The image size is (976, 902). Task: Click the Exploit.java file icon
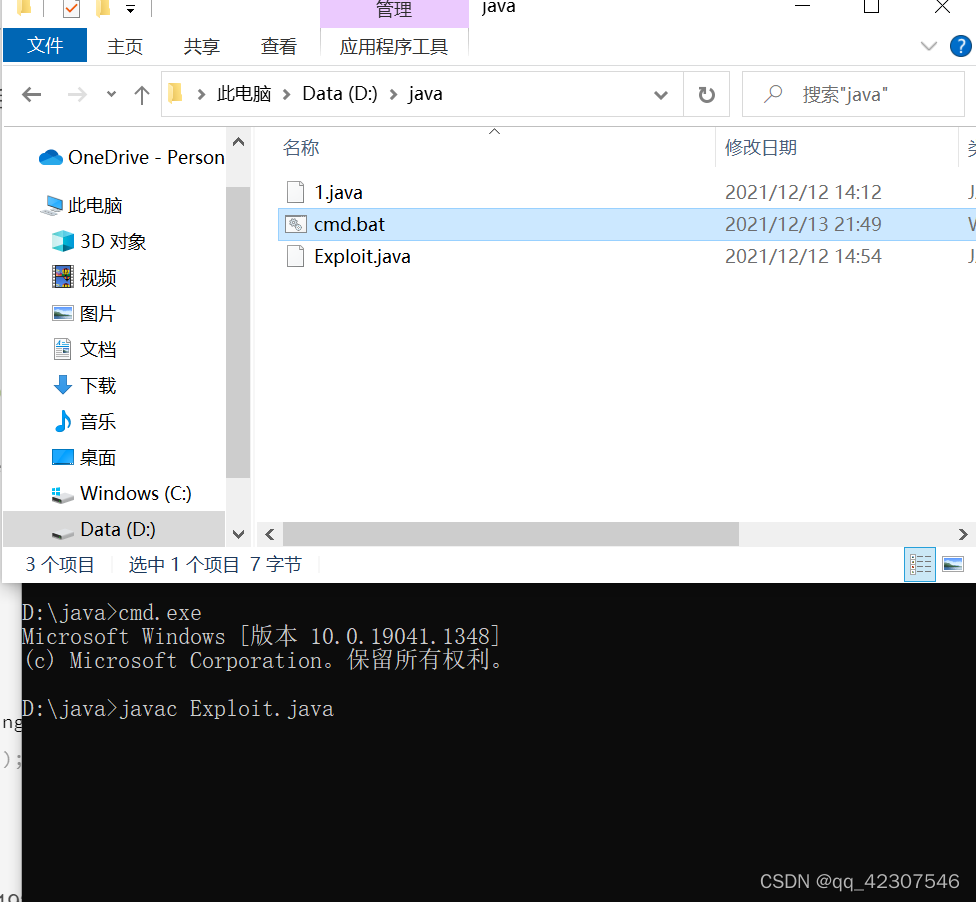point(296,256)
